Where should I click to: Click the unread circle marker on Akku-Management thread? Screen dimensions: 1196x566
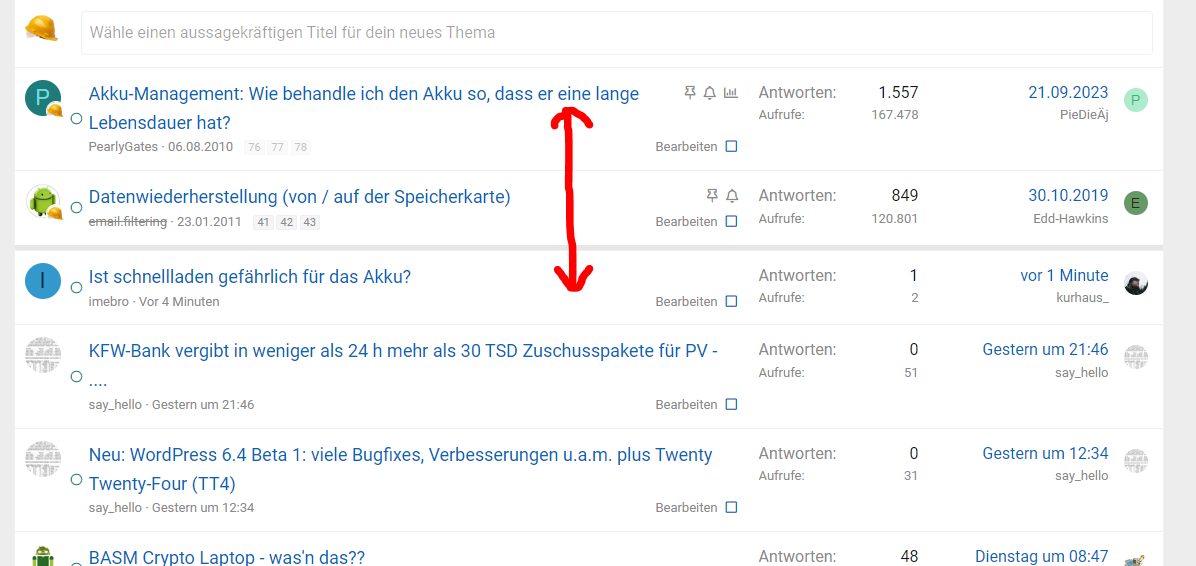point(76,118)
